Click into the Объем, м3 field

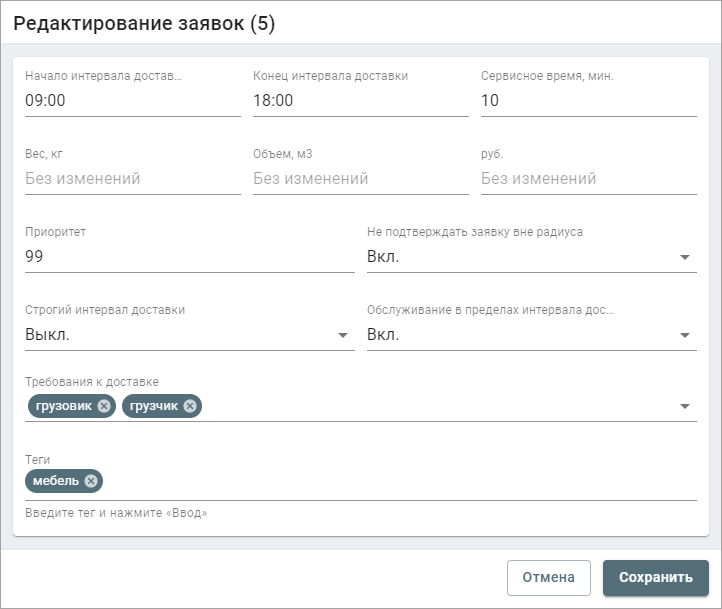click(x=361, y=179)
